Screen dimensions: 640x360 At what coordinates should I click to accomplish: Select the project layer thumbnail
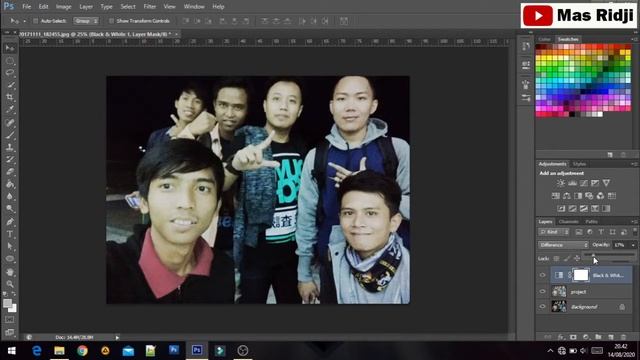click(559, 291)
